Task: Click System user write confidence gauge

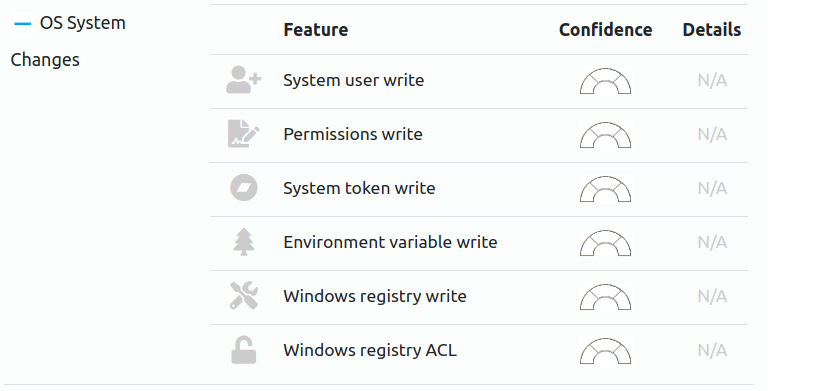Action: point(605,81)
